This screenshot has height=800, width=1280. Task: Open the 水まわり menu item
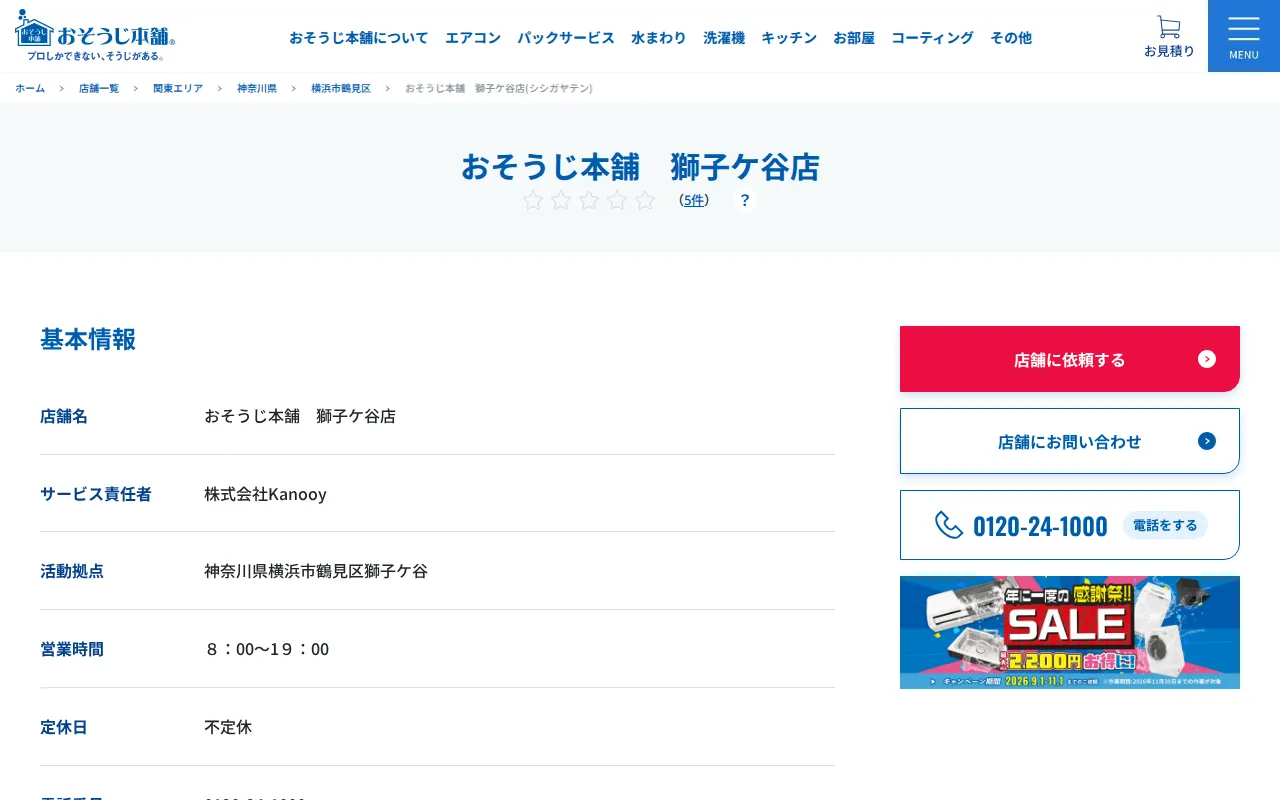pyautogui.click(x=659, y=37)
